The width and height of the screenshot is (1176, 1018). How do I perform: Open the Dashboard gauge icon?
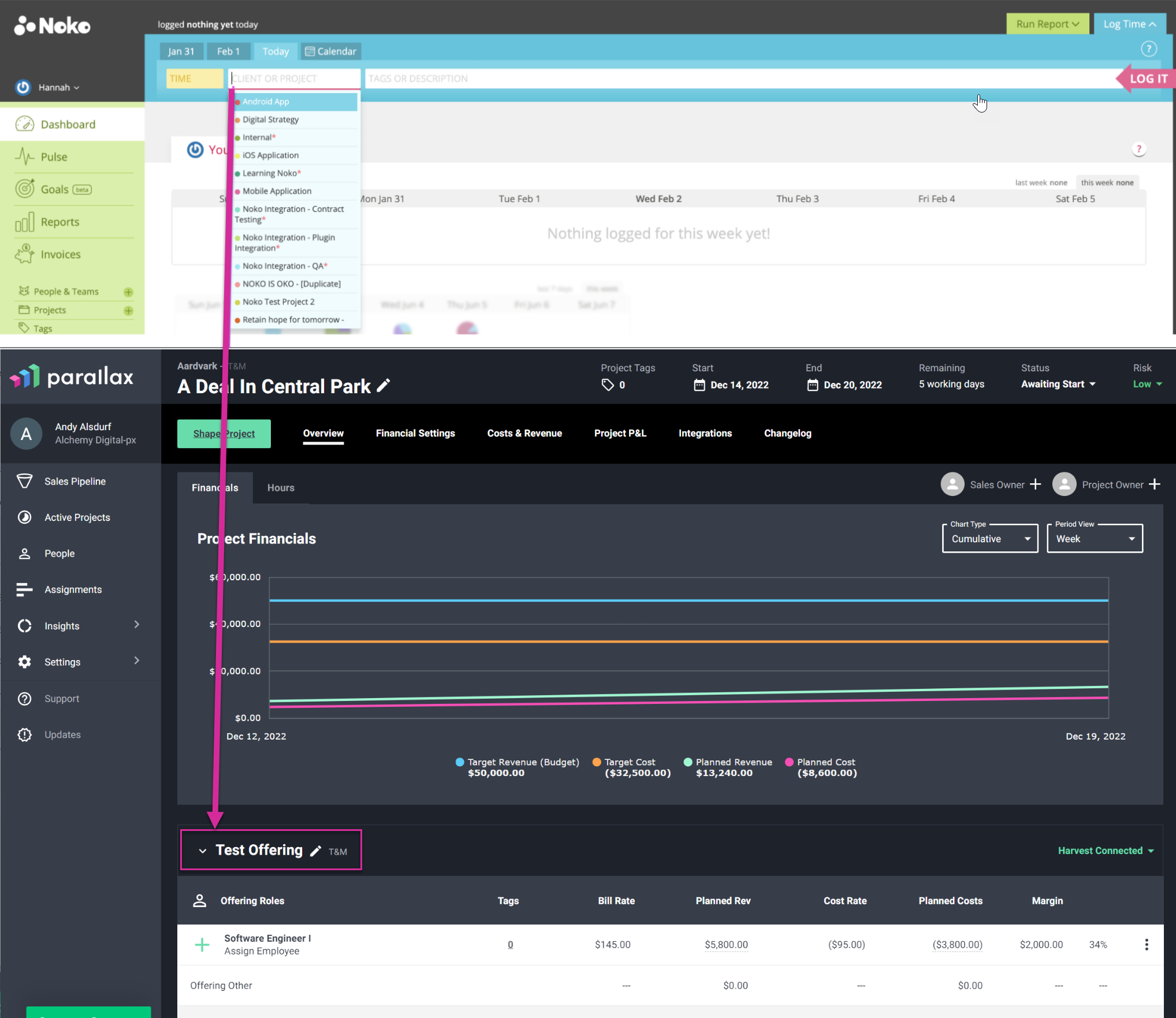(24, 124)
